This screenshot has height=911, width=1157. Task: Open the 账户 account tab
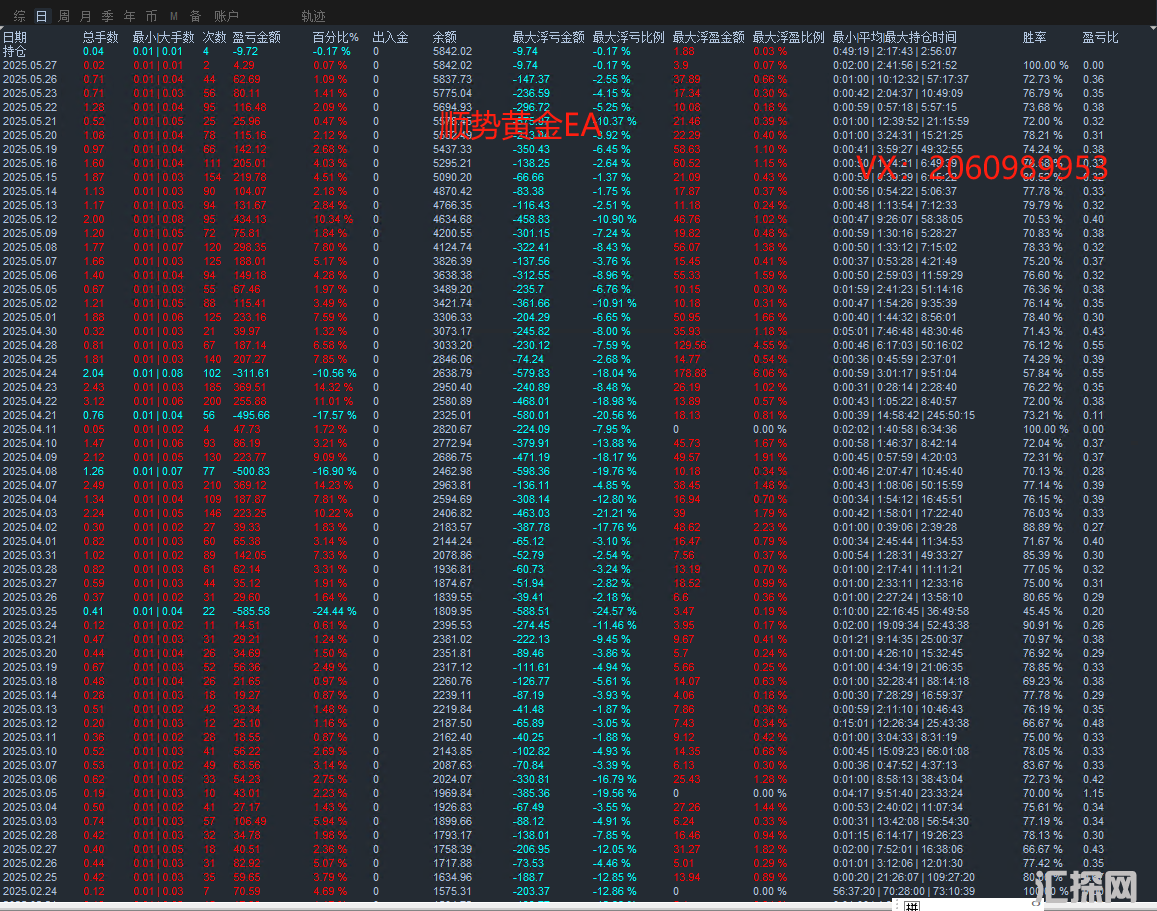(226, 15)
